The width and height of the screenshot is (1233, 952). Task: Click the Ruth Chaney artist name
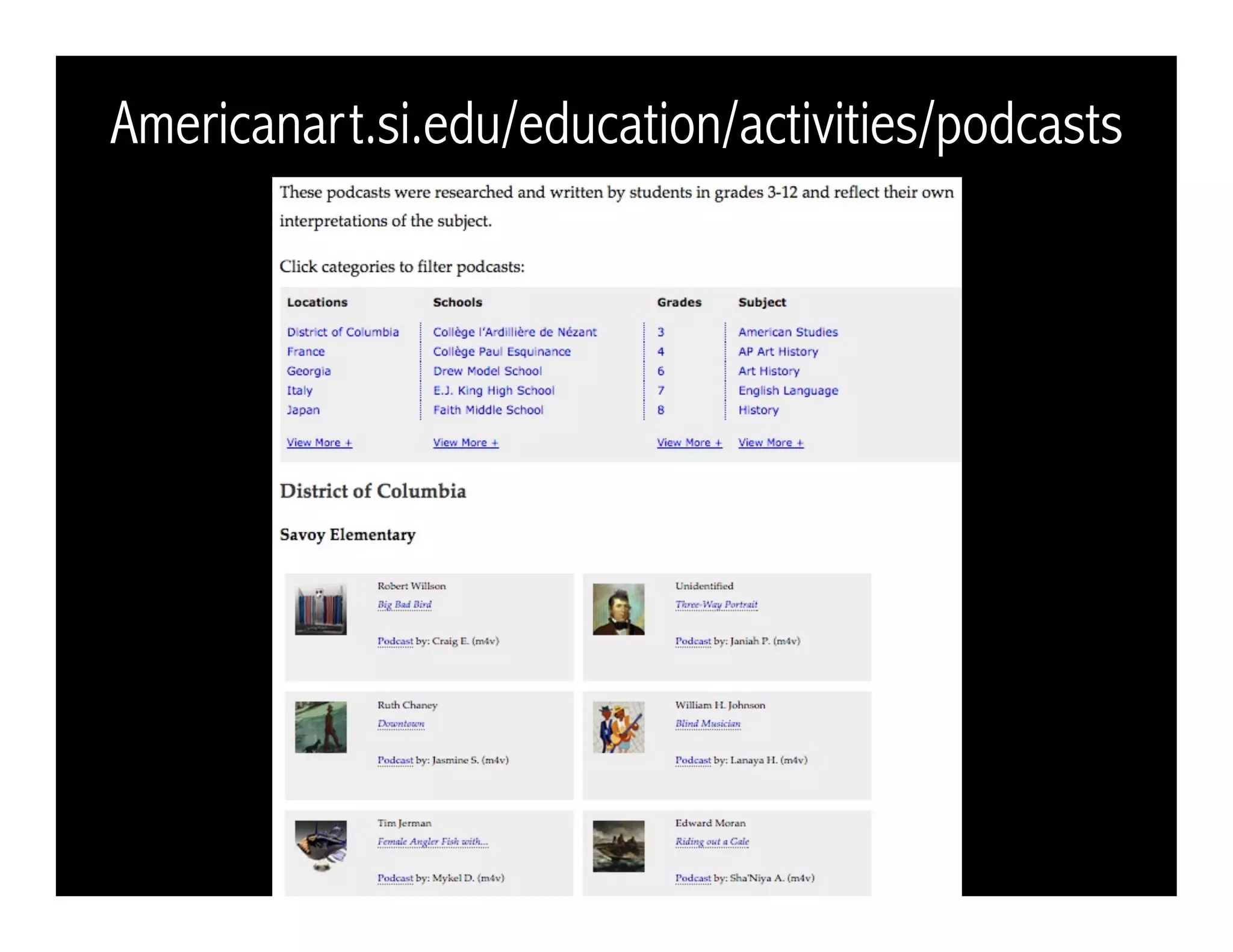(x=408, y=705)
